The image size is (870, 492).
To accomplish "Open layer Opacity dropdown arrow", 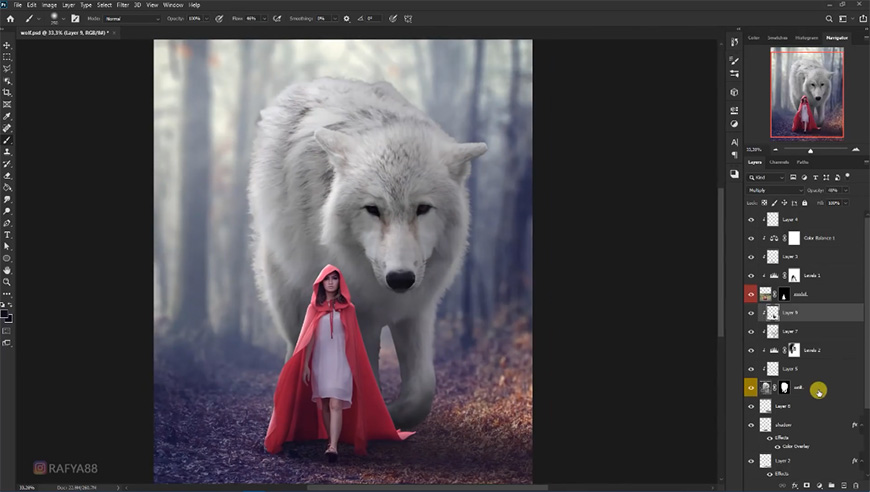I will [x=846, y=190].
